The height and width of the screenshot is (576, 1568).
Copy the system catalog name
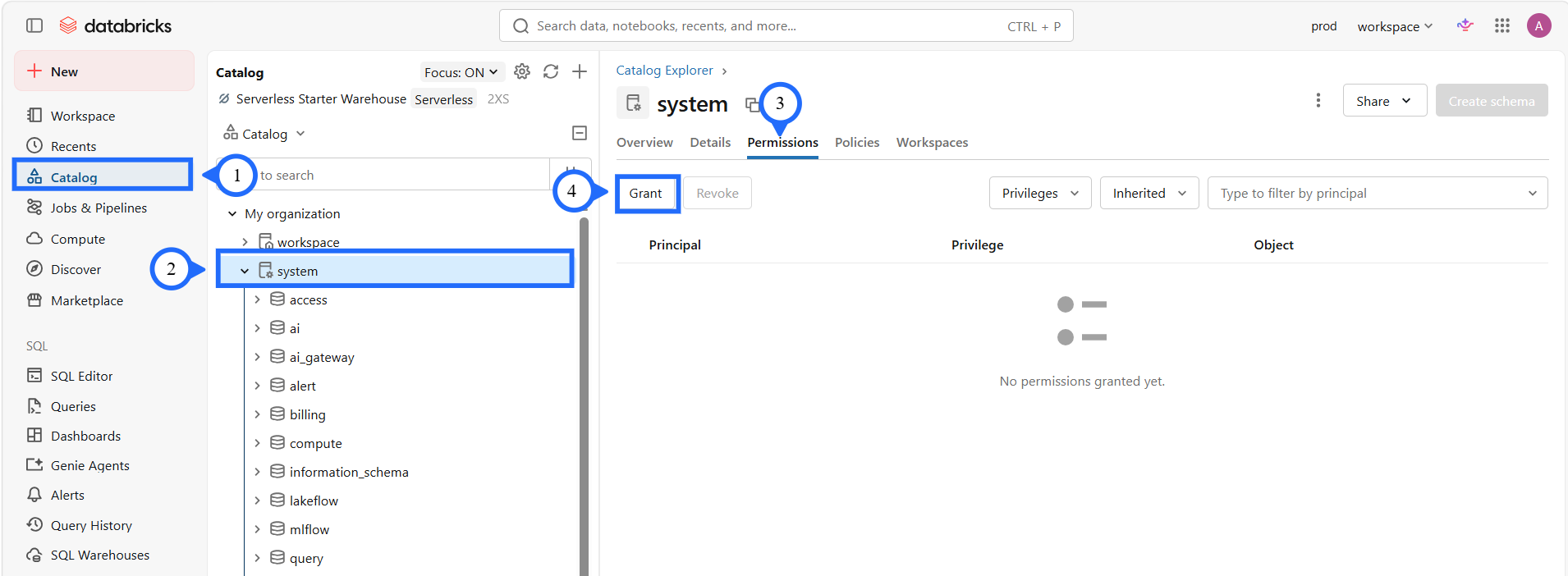[x=751, y=104]
